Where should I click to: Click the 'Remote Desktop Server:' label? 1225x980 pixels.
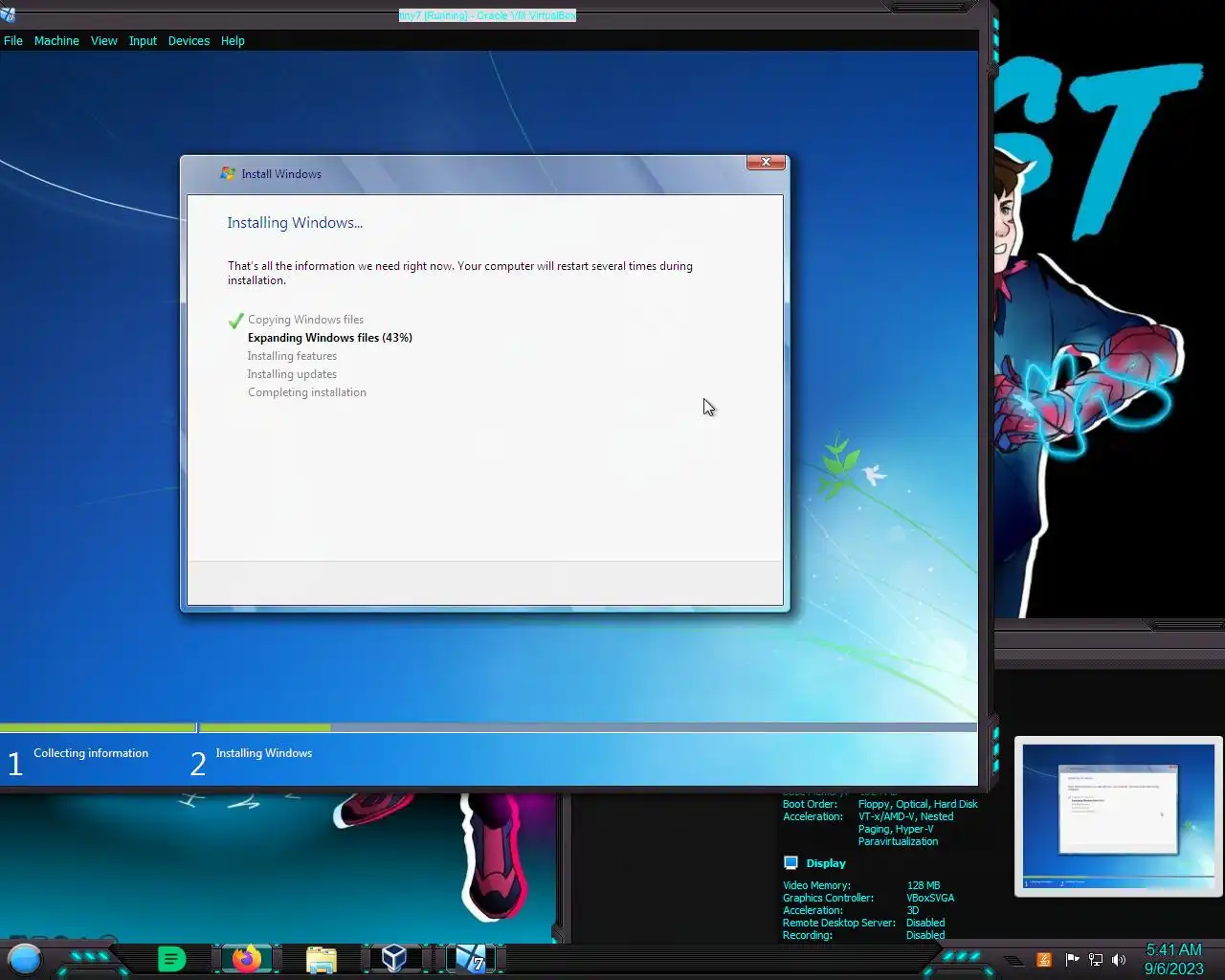(839, 923)
